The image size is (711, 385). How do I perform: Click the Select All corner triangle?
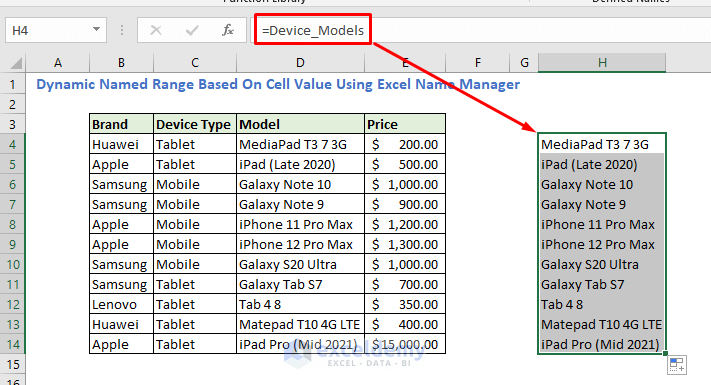[15, 63]
